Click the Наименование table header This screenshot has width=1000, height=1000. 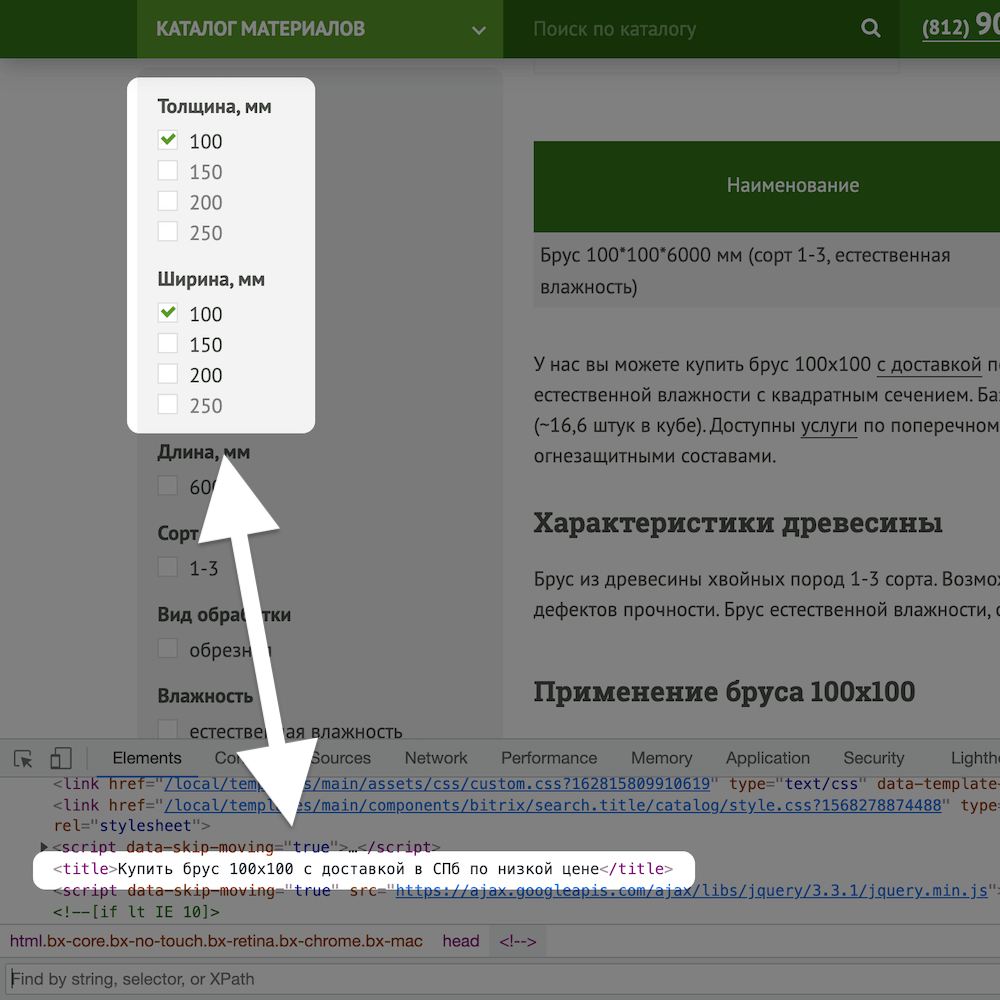792,185
